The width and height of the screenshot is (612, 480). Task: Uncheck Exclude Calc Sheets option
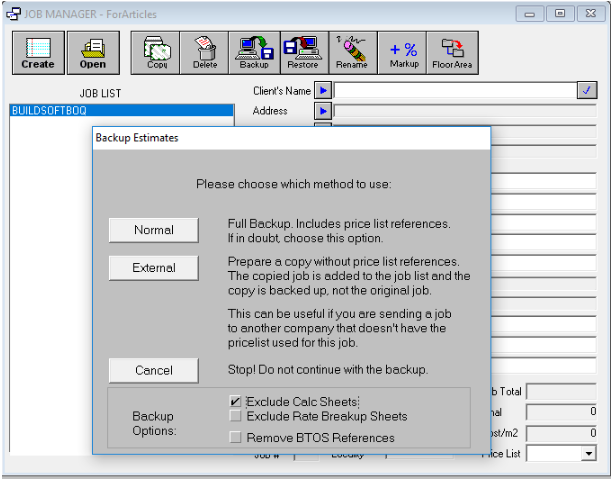point(235,401)
